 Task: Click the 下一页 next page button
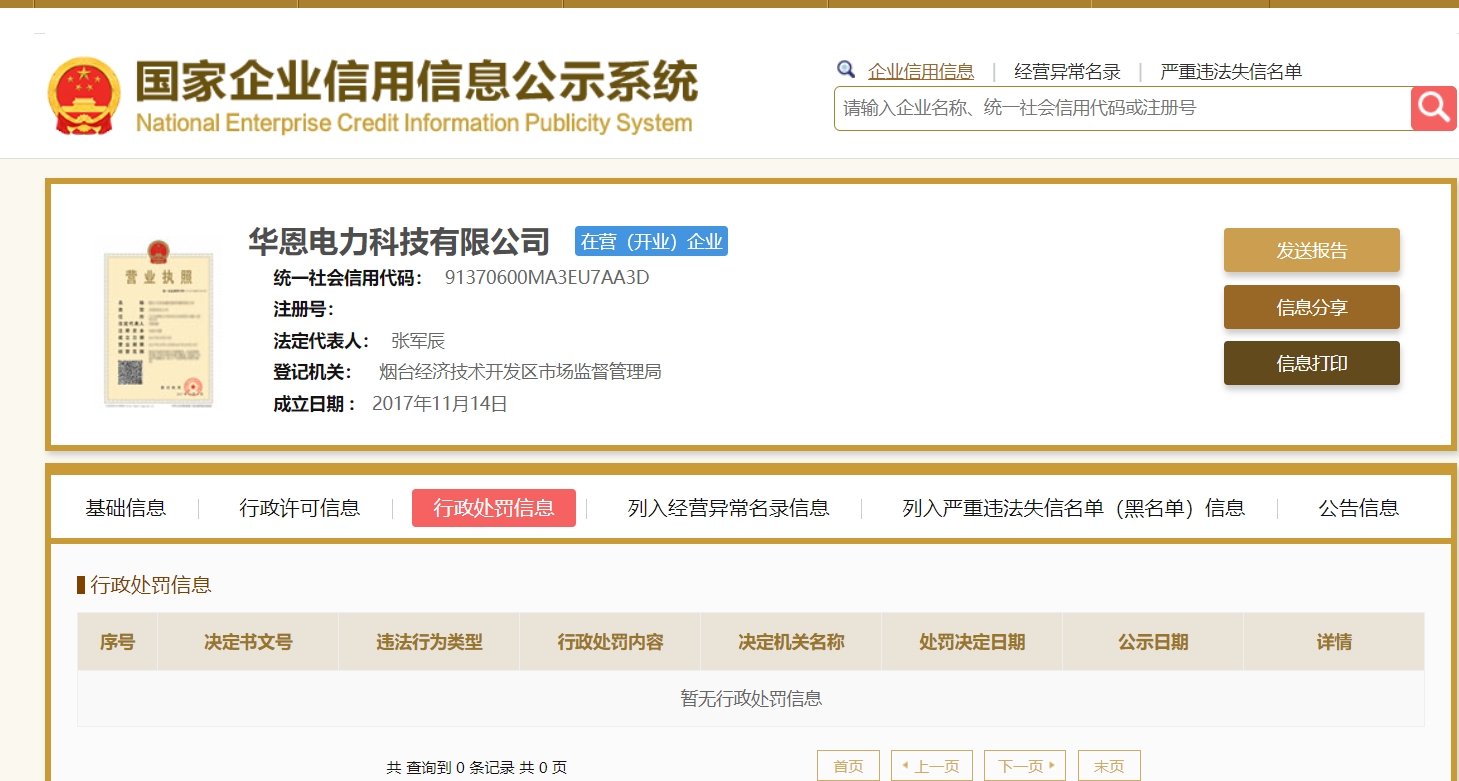point(1025,766)
